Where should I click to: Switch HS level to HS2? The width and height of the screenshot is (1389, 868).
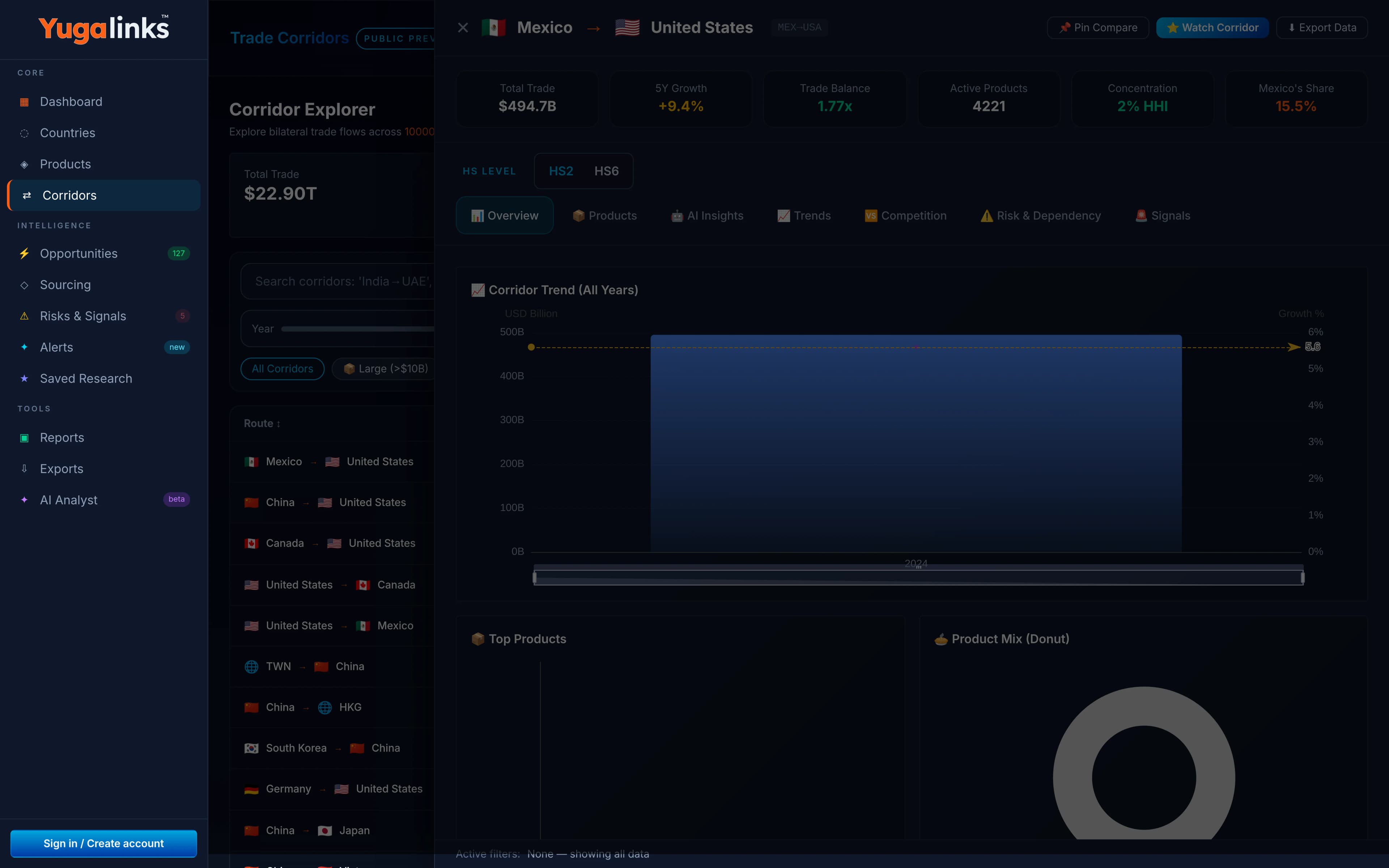point(561,171)
